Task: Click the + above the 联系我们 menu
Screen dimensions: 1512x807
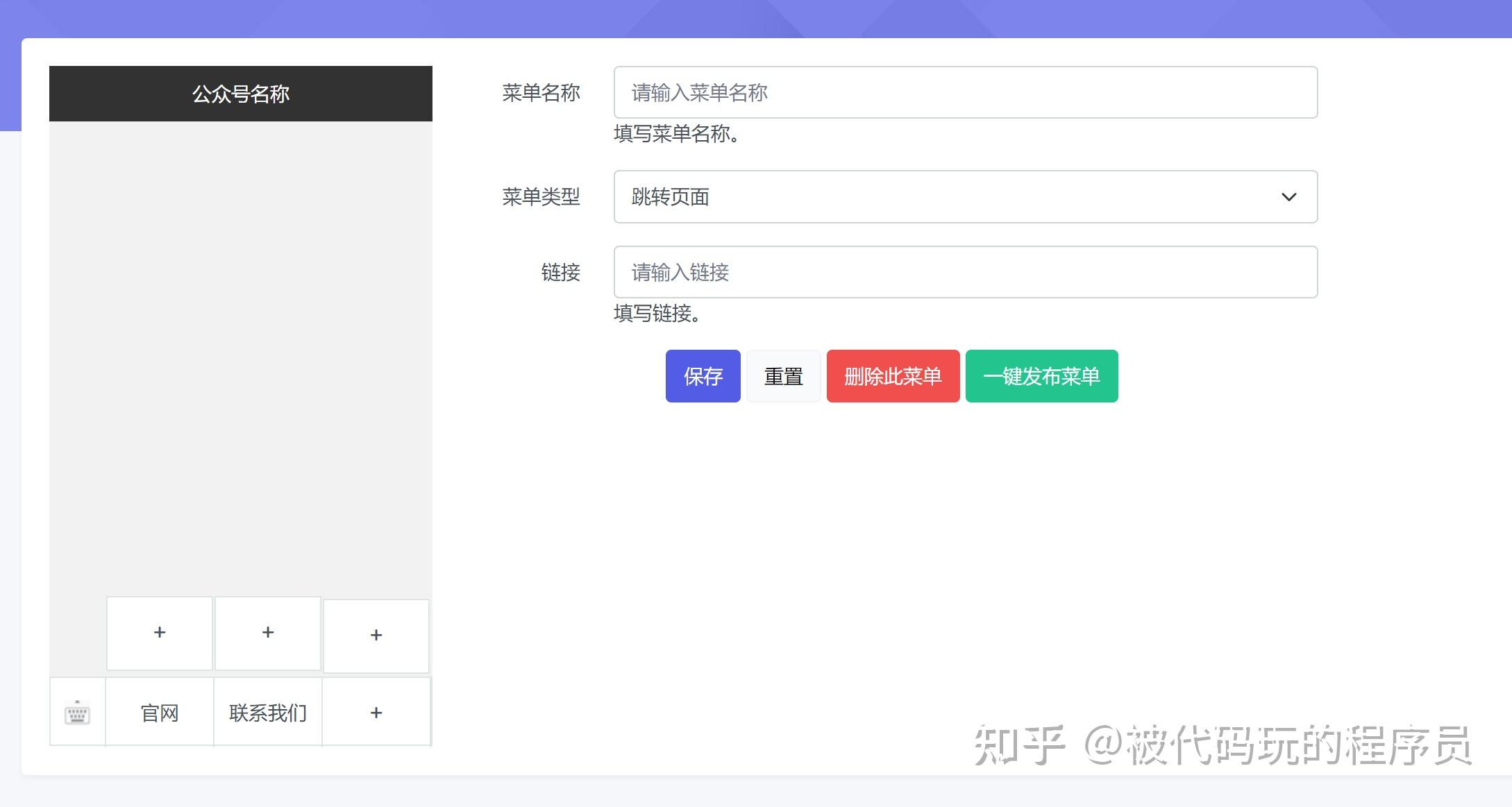Action: click(x=267, y=632)
